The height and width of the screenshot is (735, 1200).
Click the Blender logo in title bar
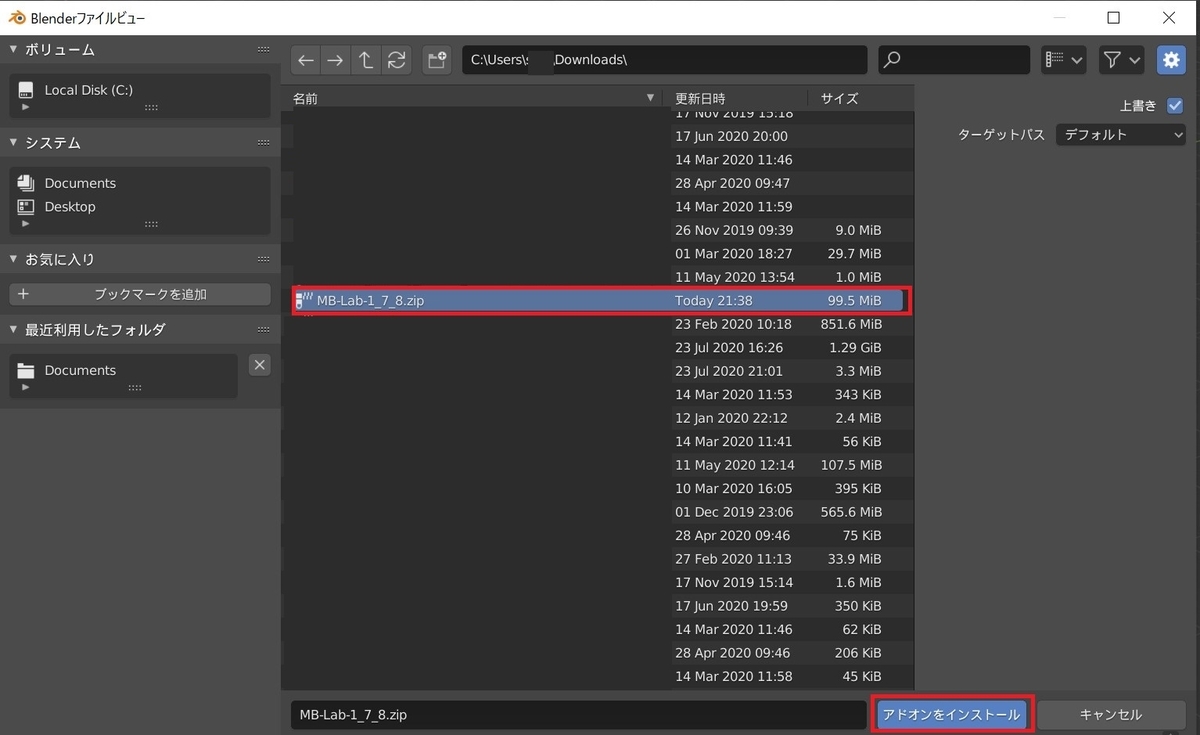(x=17, y=17)
